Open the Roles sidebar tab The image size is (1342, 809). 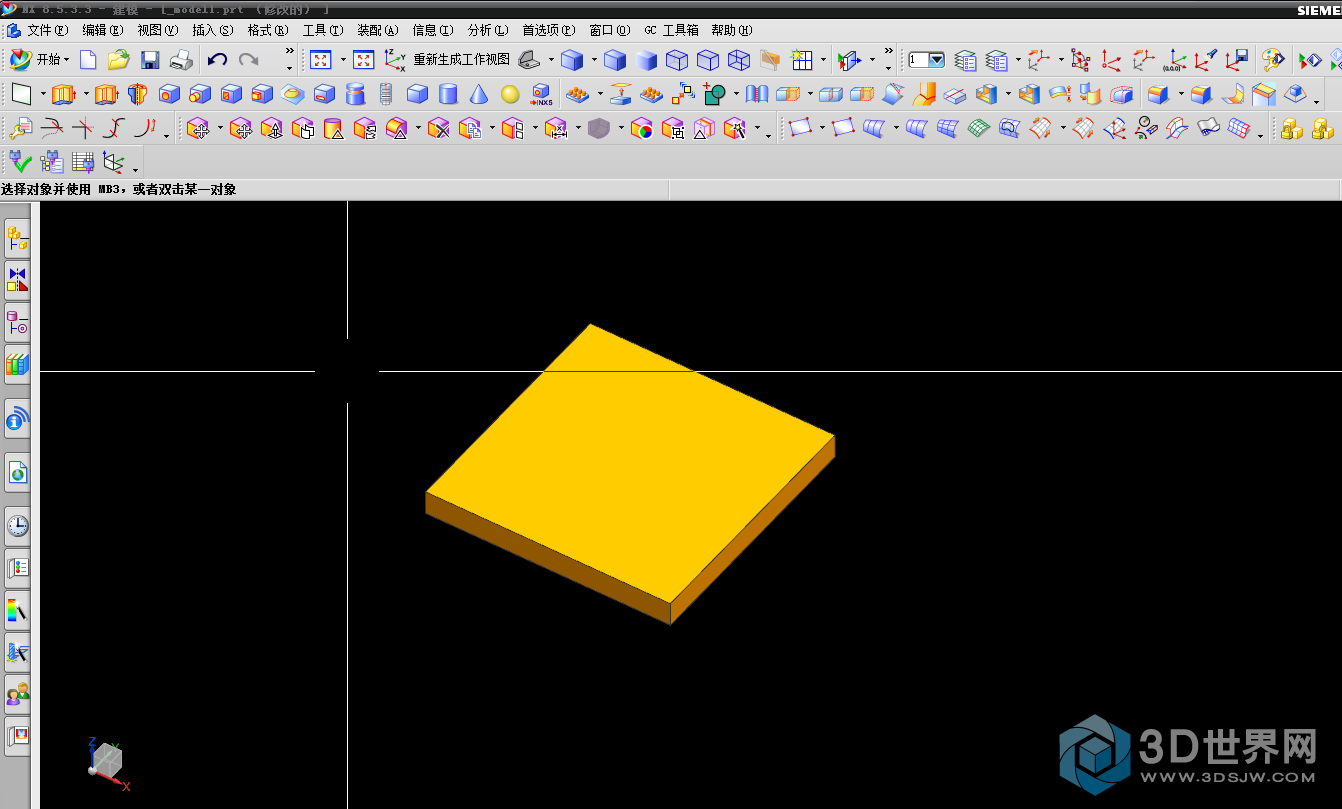18,693
